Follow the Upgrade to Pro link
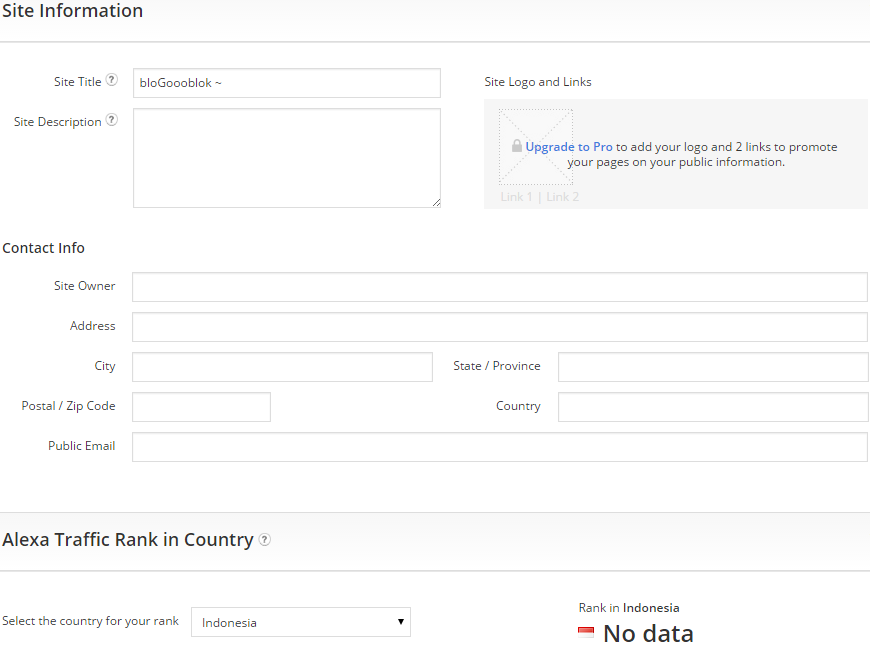 [x=569, y=147]
